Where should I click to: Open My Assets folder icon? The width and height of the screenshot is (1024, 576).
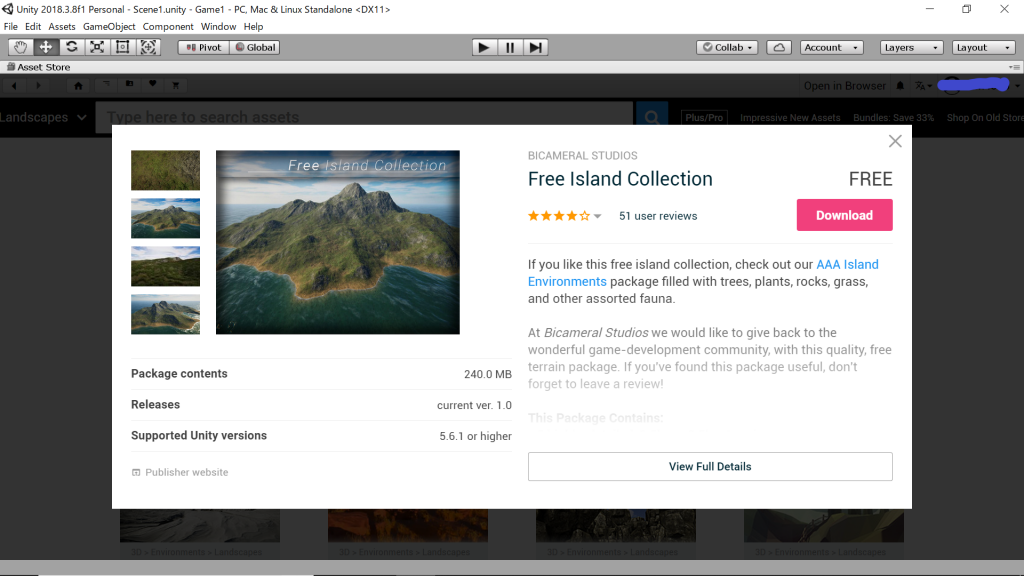tap(129, 84)
